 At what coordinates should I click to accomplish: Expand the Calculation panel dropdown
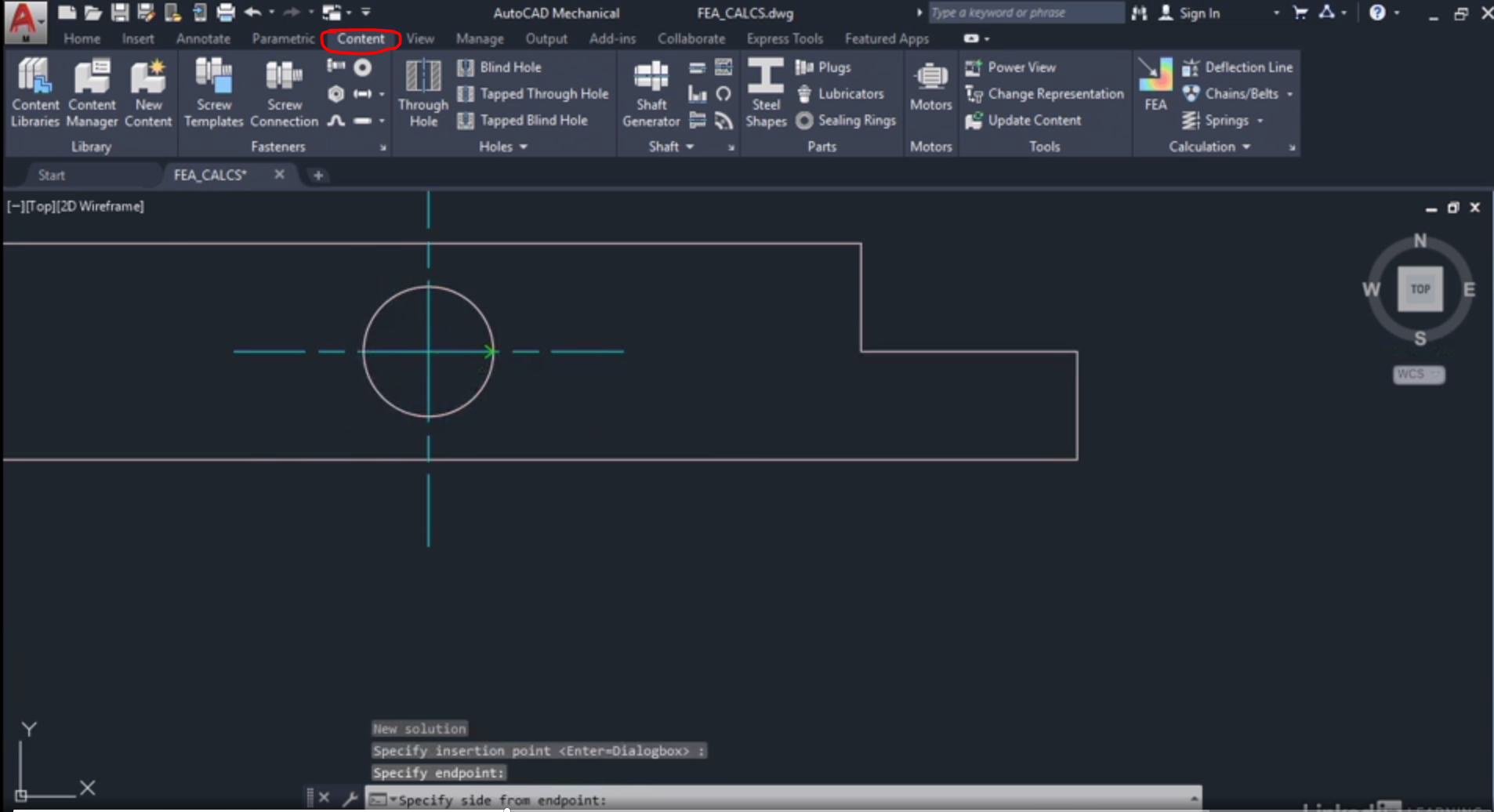pyautogui.click(x=1246, y=147)
